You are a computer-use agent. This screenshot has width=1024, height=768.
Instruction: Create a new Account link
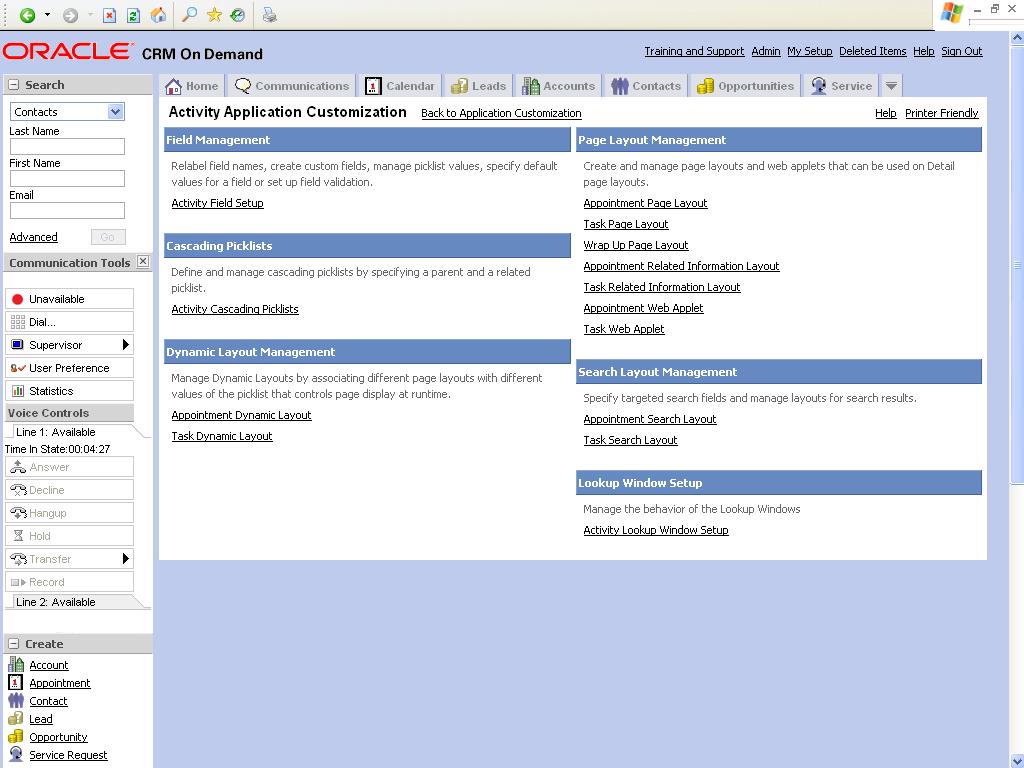[x=49, y=665]
